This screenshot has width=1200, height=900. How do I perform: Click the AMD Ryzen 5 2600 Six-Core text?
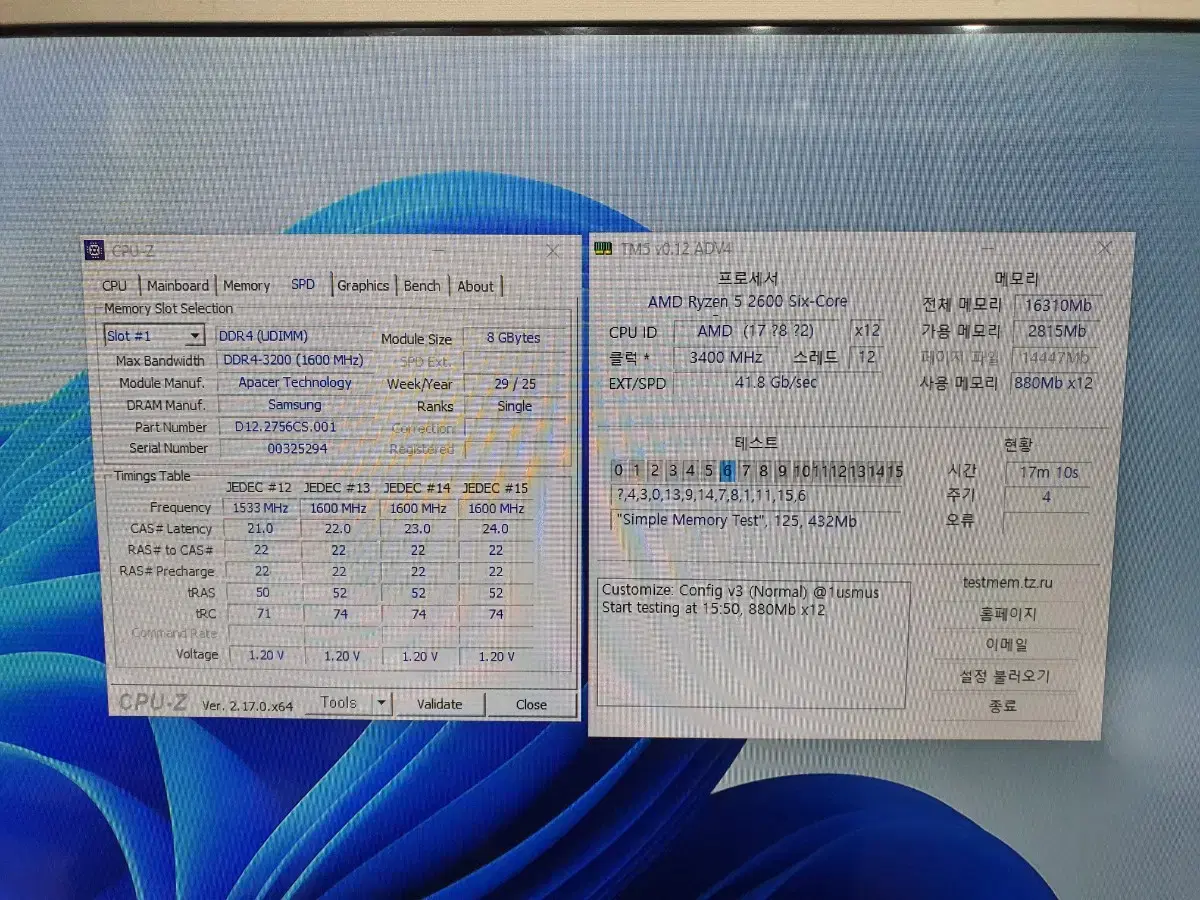(x=747, y=301)
